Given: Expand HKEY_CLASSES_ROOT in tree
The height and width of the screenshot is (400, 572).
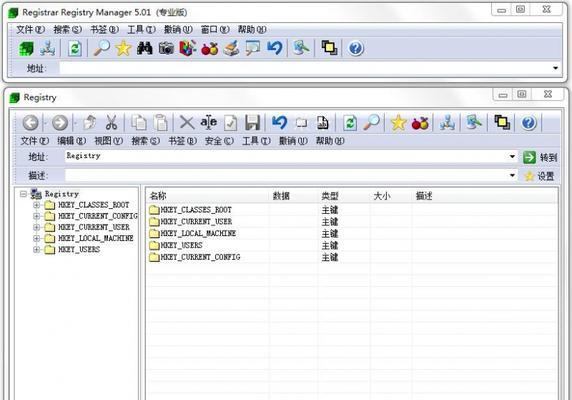Looking at the screenshot, I should pyautogui.click(x=36, y=205).
